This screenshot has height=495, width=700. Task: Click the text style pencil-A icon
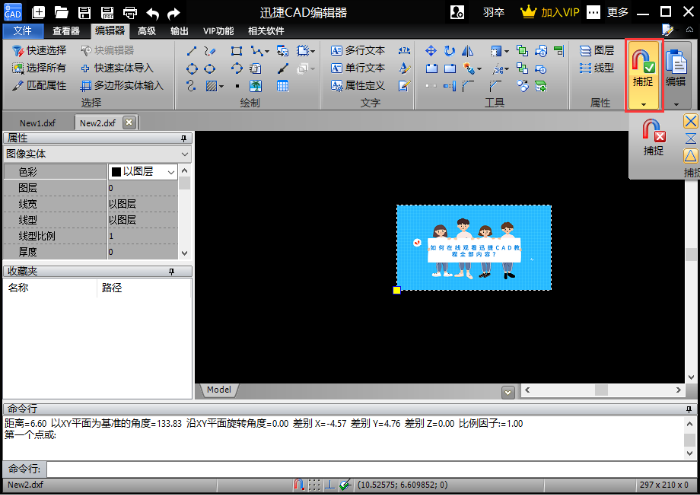tap(404, 68)
